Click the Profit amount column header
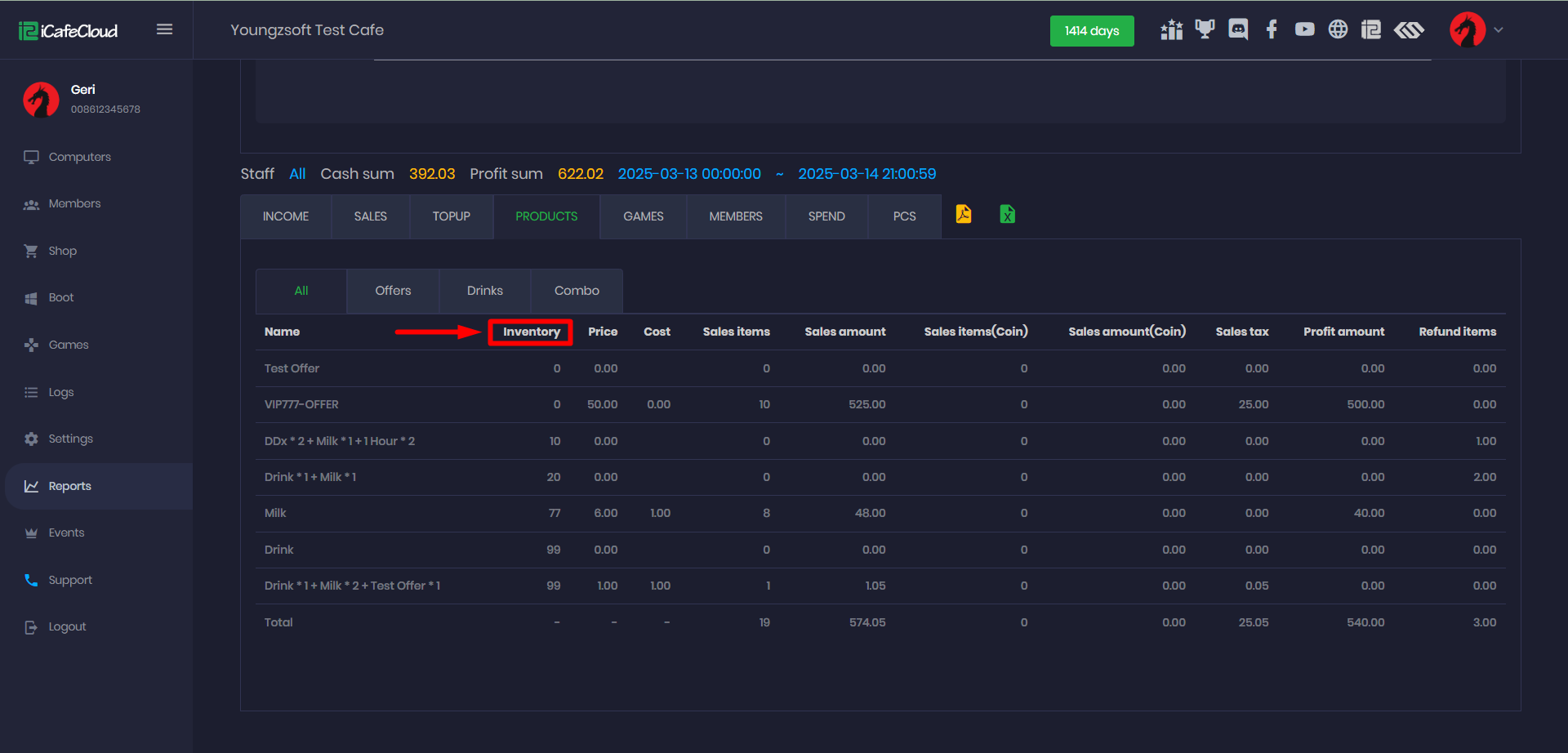1568x753 pixels. [1344, 332]
